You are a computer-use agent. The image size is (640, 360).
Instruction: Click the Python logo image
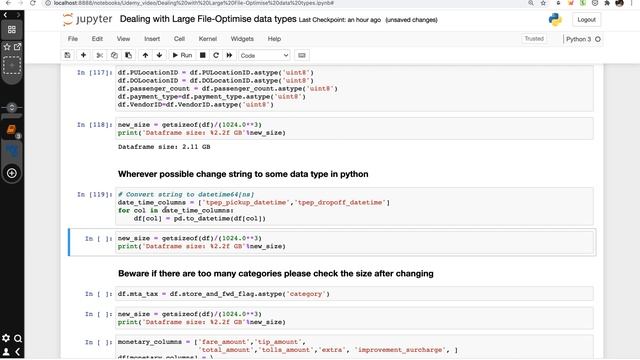[555, 20]
